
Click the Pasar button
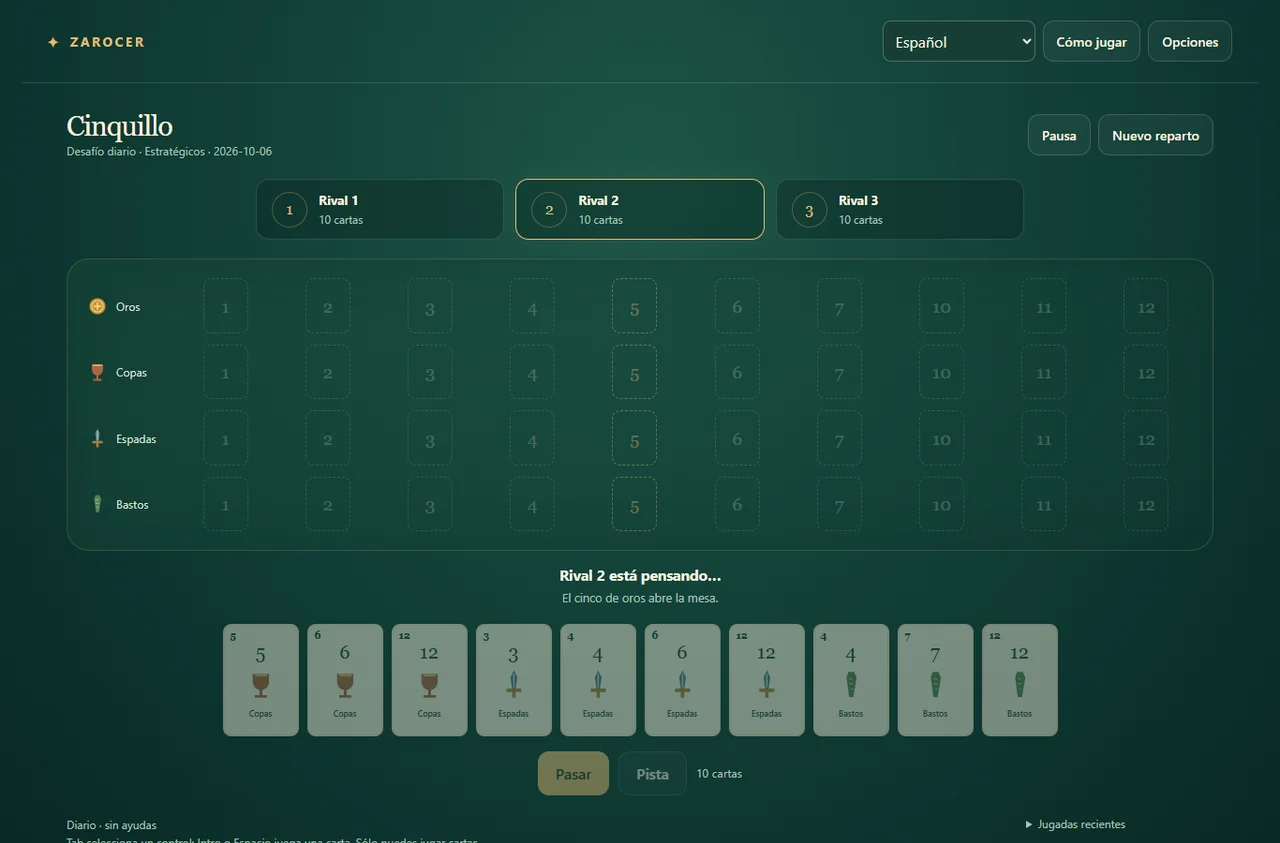click(573, 773)
